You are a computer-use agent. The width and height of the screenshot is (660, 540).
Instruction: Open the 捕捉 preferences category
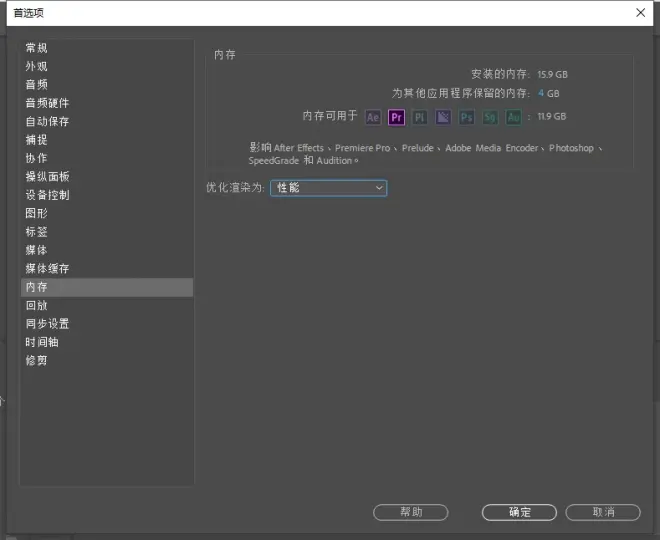(x=107, y=140)
